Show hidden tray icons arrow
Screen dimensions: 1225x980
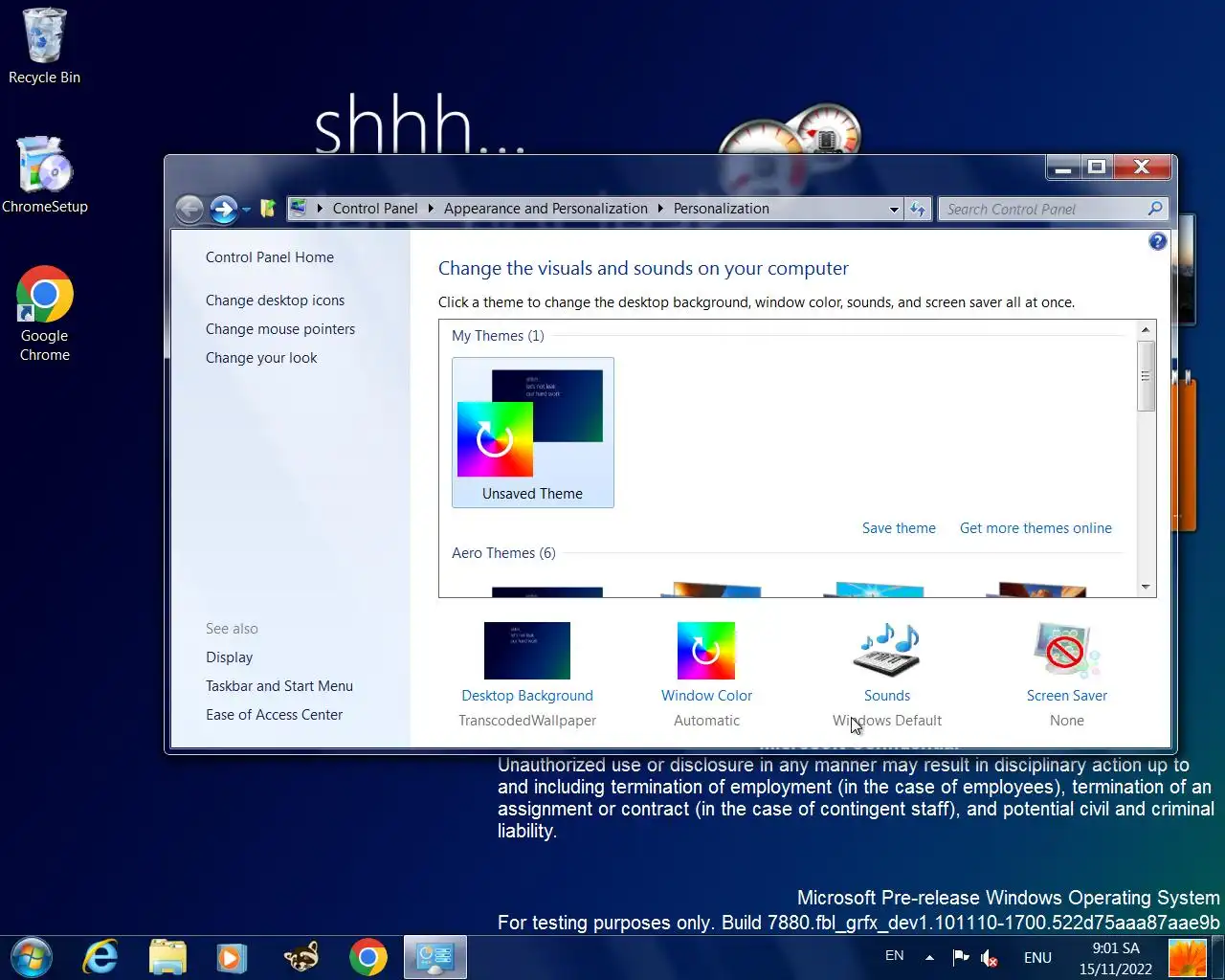click(x=929, y=957)
